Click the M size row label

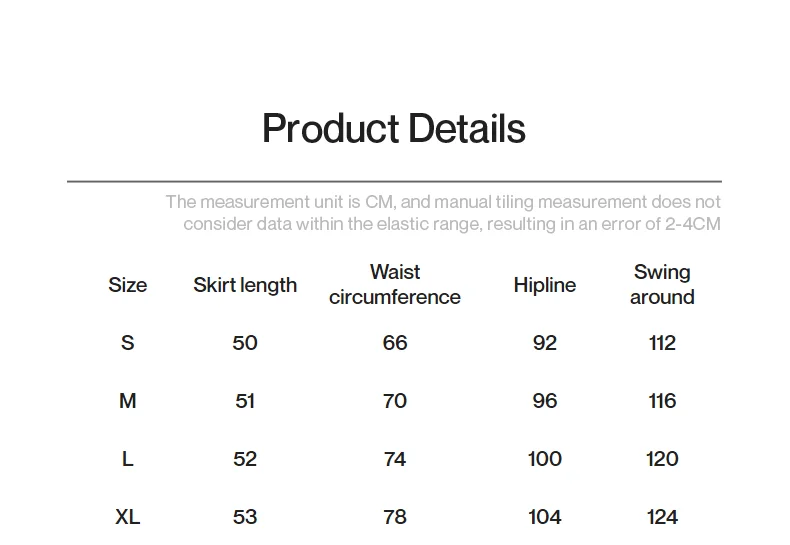click(x=127, y=401)
